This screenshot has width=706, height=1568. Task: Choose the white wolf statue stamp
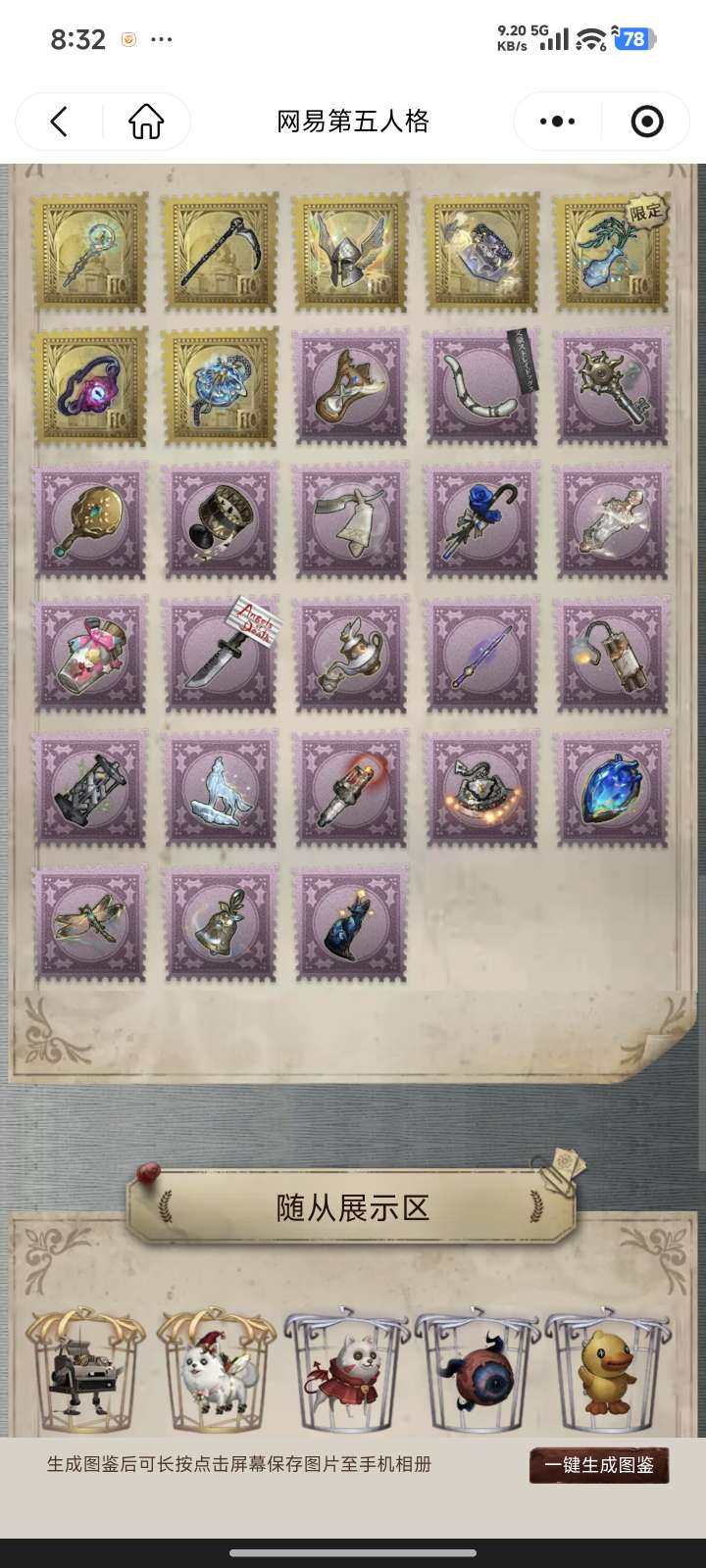(220, 789)
